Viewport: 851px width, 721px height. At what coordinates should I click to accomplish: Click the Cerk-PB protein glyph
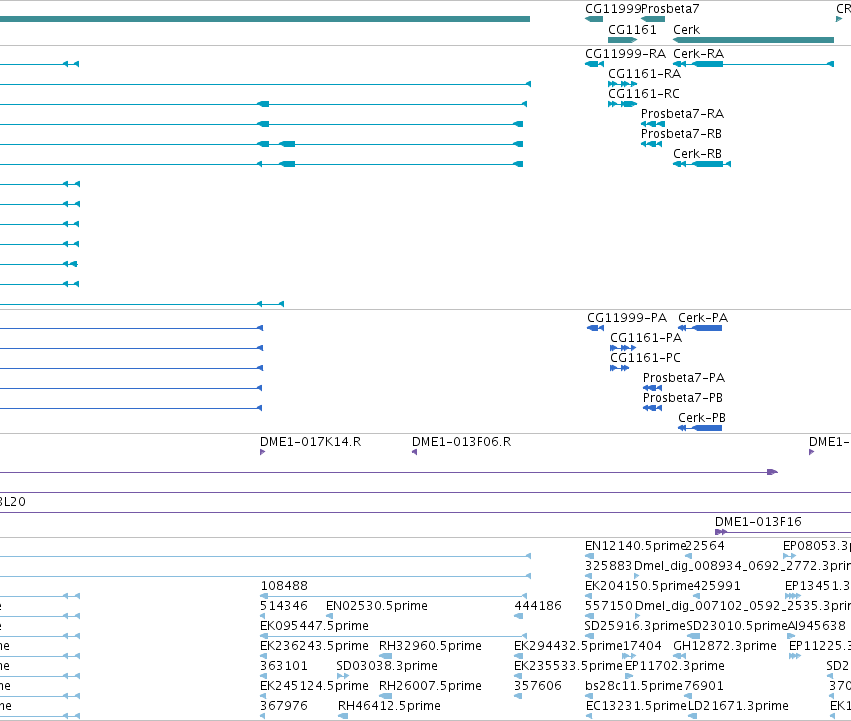pyautogui.click(x=700, y=428)
